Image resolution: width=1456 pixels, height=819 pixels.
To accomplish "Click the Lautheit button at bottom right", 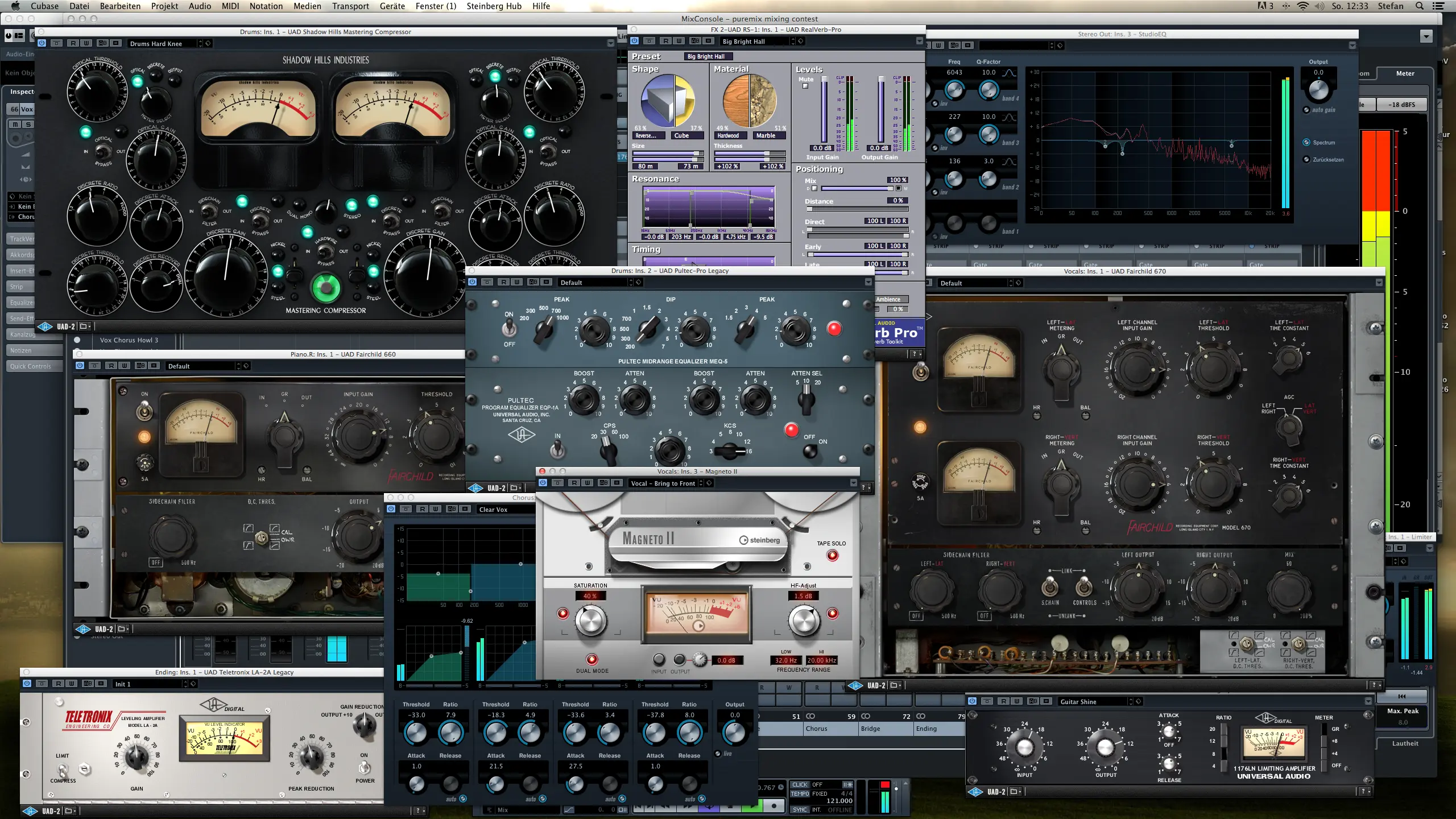I will [1405, 743].
